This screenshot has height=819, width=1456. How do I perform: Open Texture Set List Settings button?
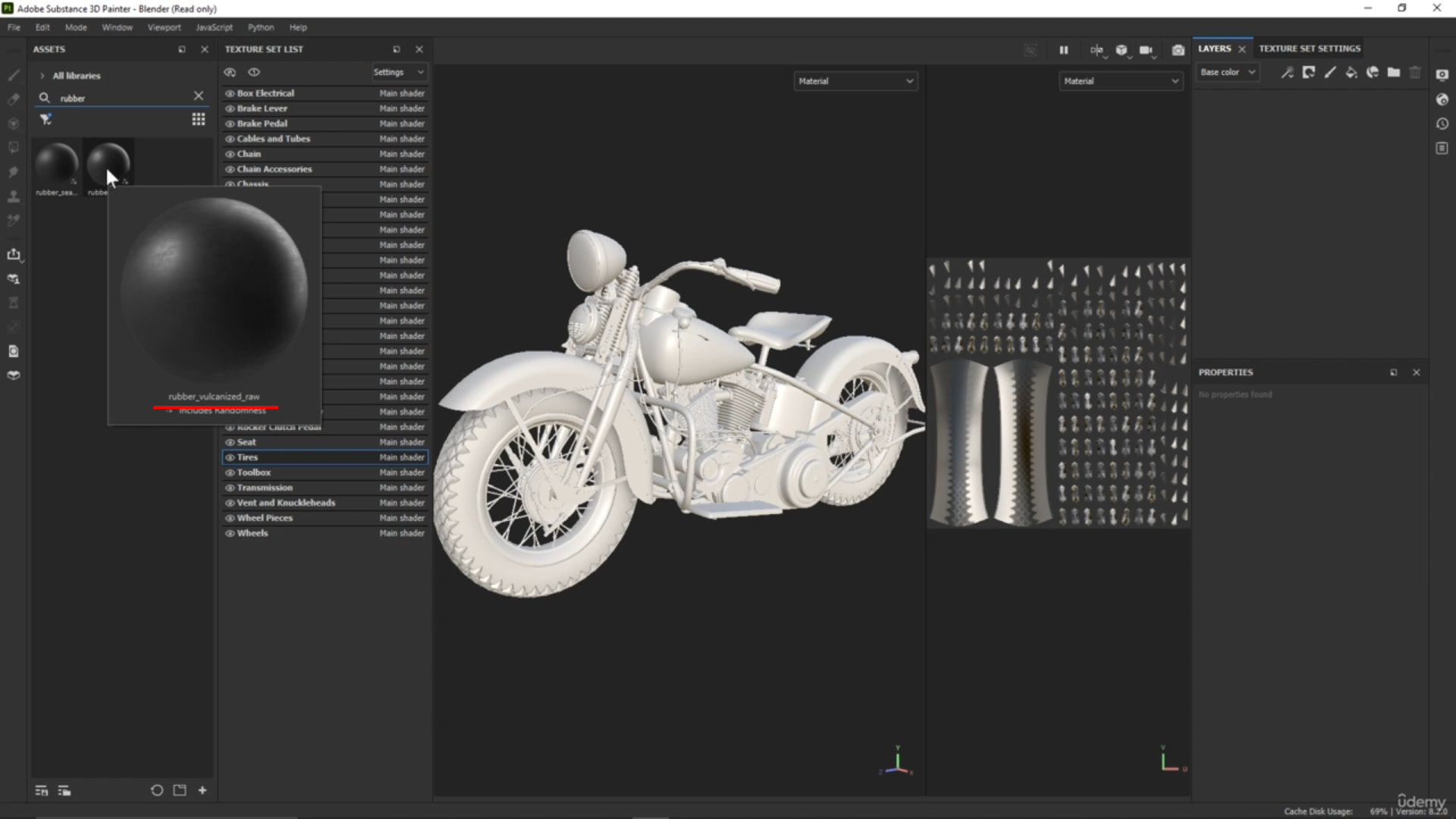coord(398,72)
